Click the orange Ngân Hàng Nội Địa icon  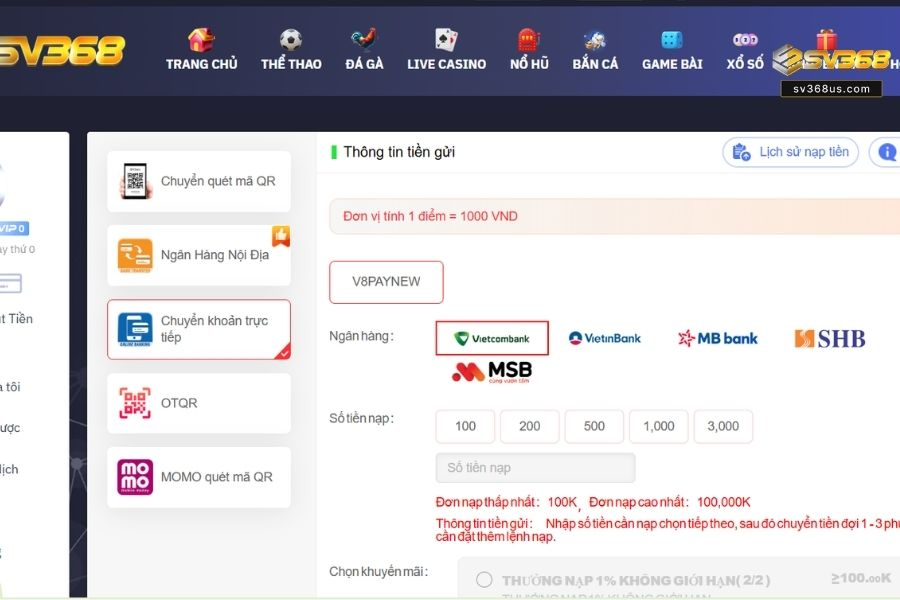click(x=135, y=255)
